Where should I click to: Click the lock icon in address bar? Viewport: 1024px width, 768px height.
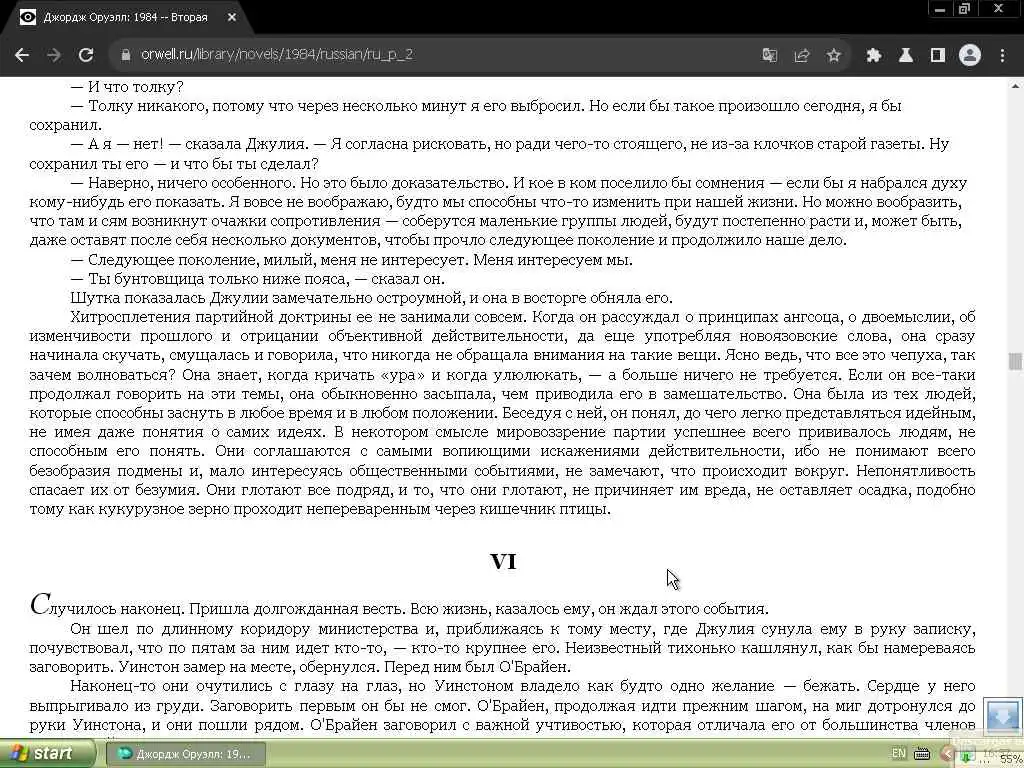[x=126, y=55]
